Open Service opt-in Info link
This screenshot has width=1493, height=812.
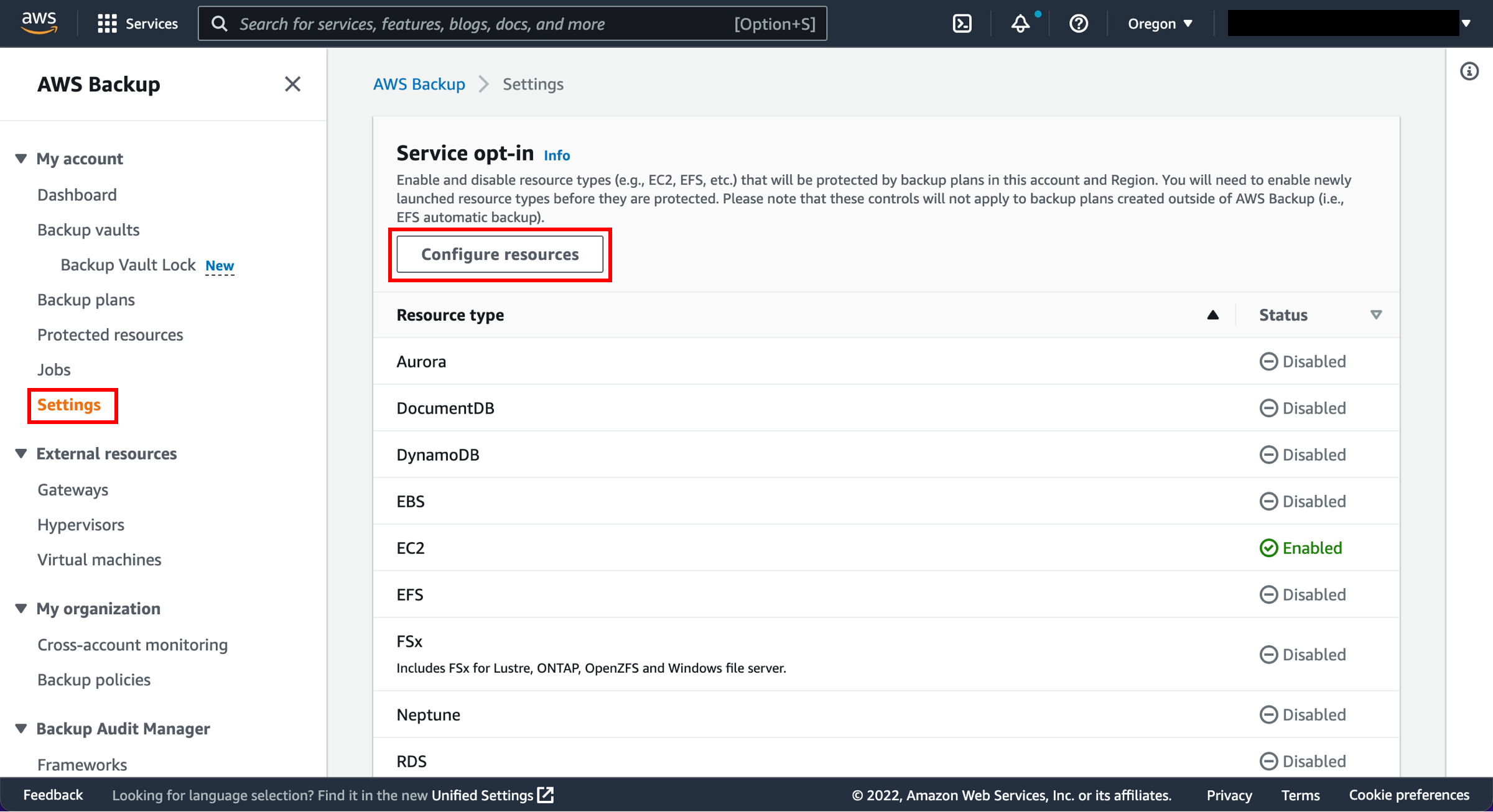point(557,155)
